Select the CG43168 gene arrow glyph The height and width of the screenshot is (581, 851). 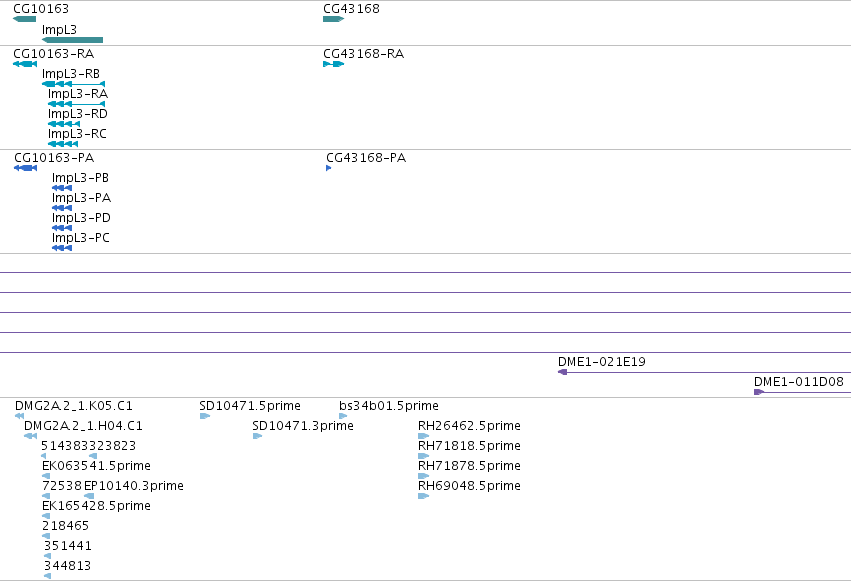coord(333,19)
